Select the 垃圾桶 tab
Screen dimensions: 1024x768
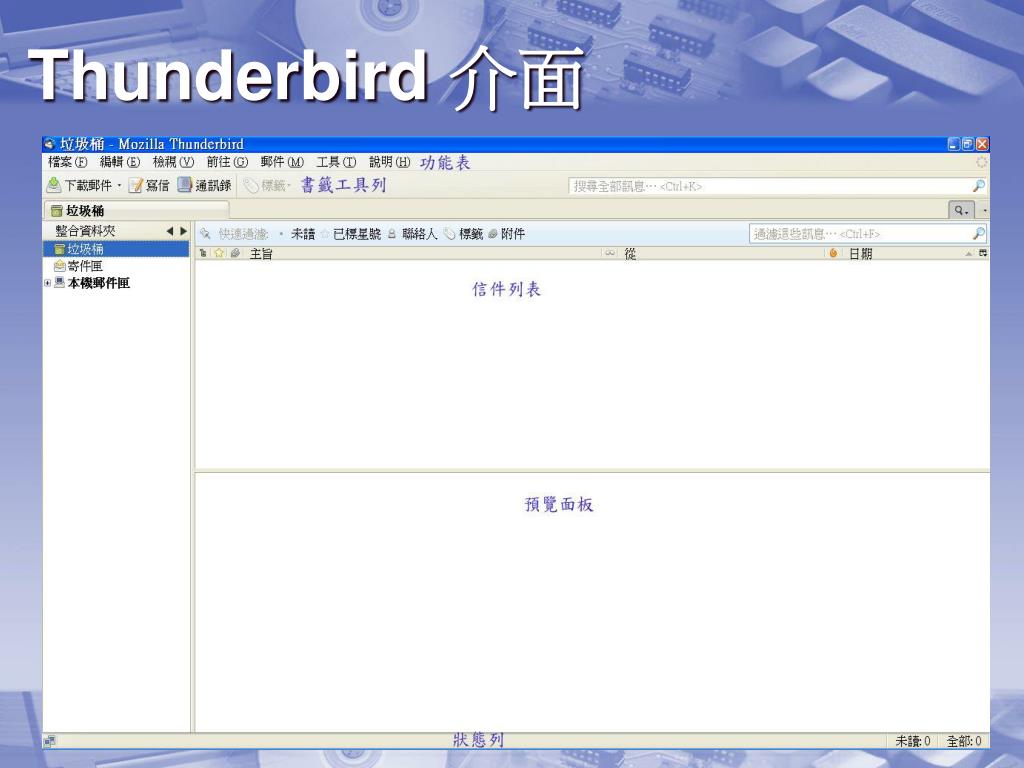click(x=136, y=210)
